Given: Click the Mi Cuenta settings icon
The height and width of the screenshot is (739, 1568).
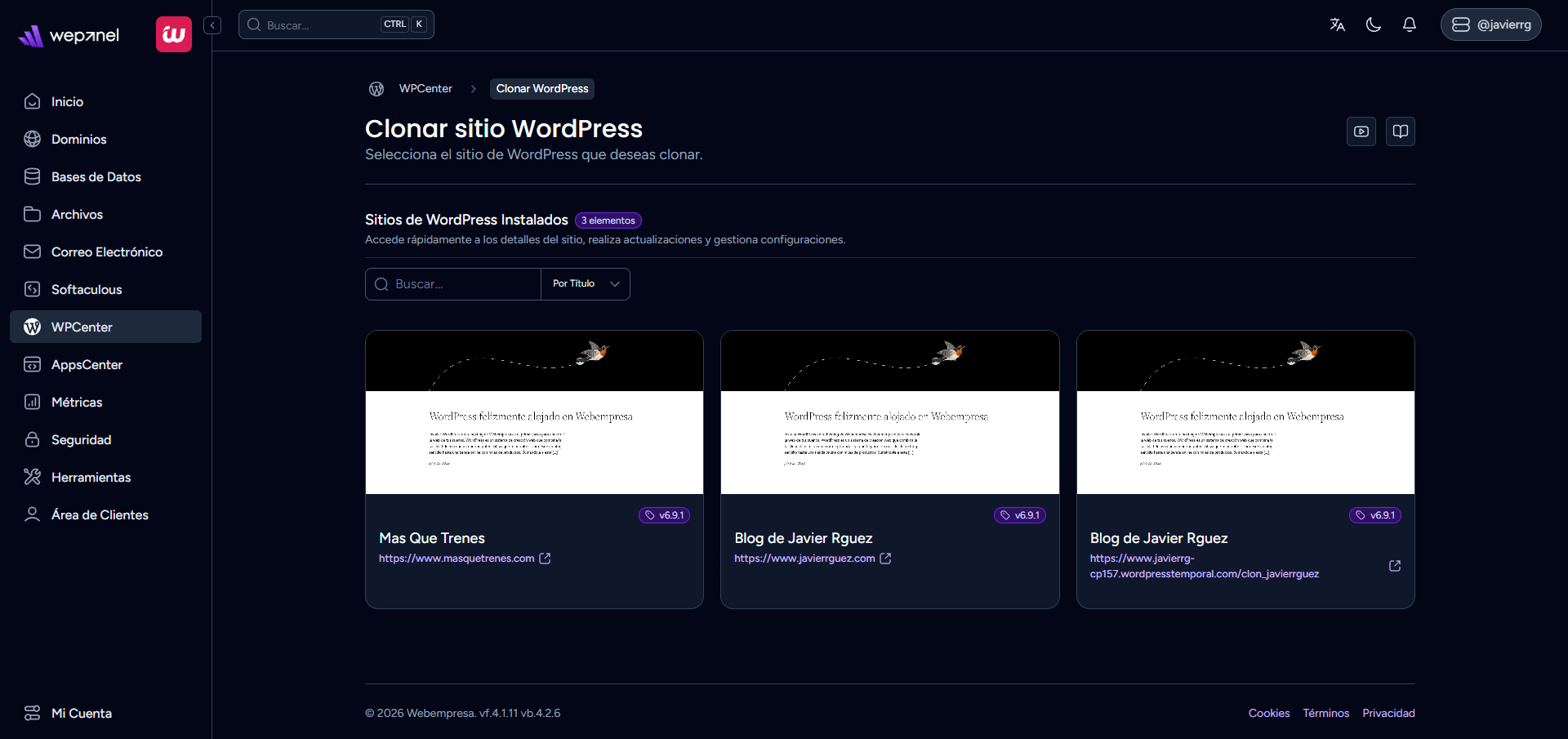Looking at the screenshot, I should [33, 713].
